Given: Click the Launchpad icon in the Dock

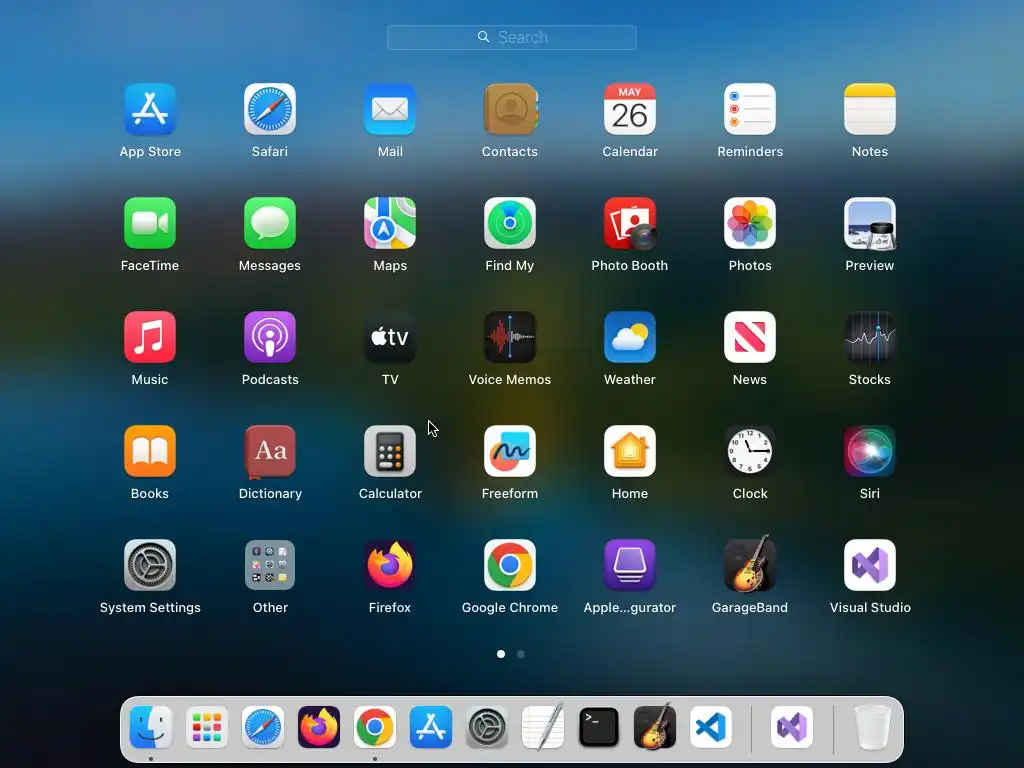Looking at the screenshot, I should [207, 727].
